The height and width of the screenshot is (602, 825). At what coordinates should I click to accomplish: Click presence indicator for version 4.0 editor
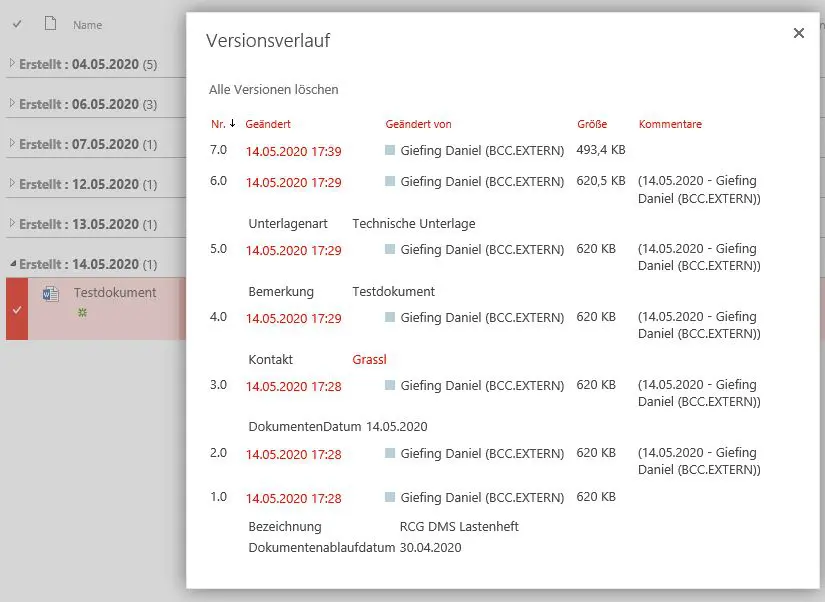pos(390,318)
